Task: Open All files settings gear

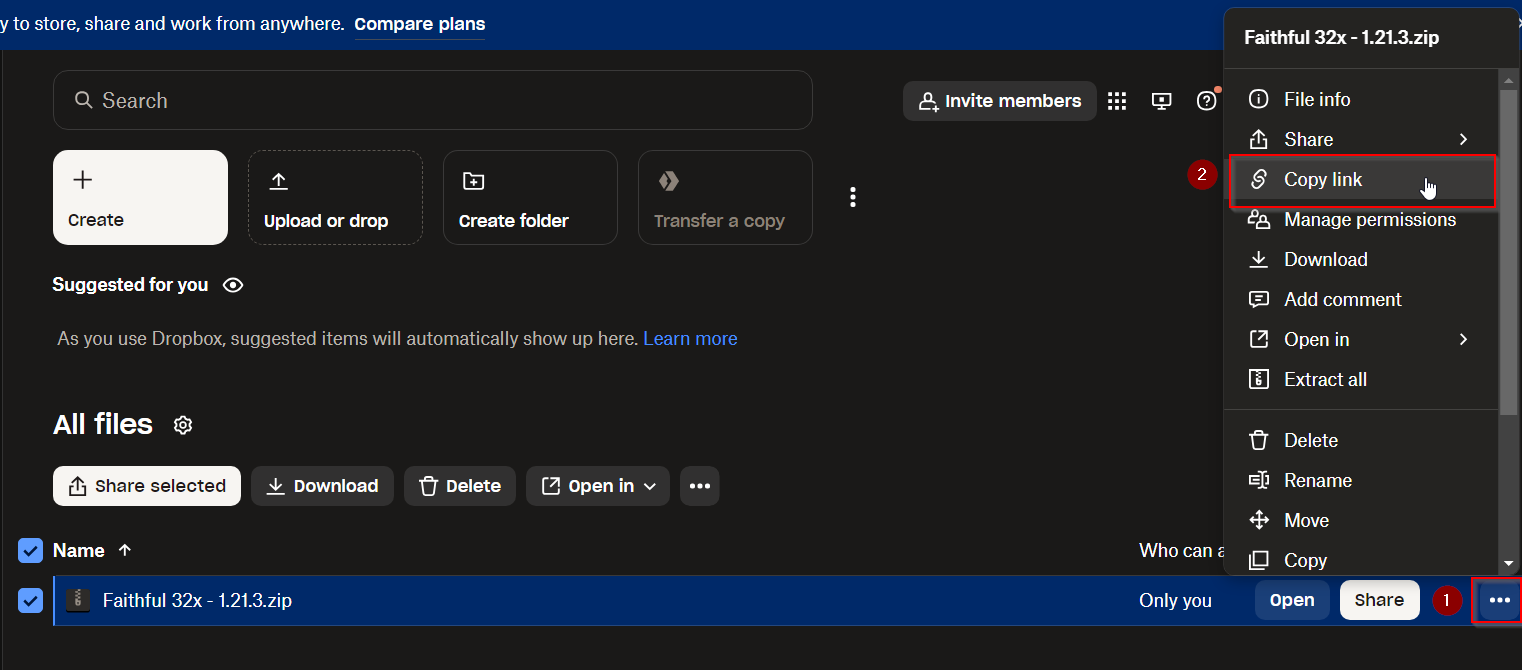Action: coord(182,425)
